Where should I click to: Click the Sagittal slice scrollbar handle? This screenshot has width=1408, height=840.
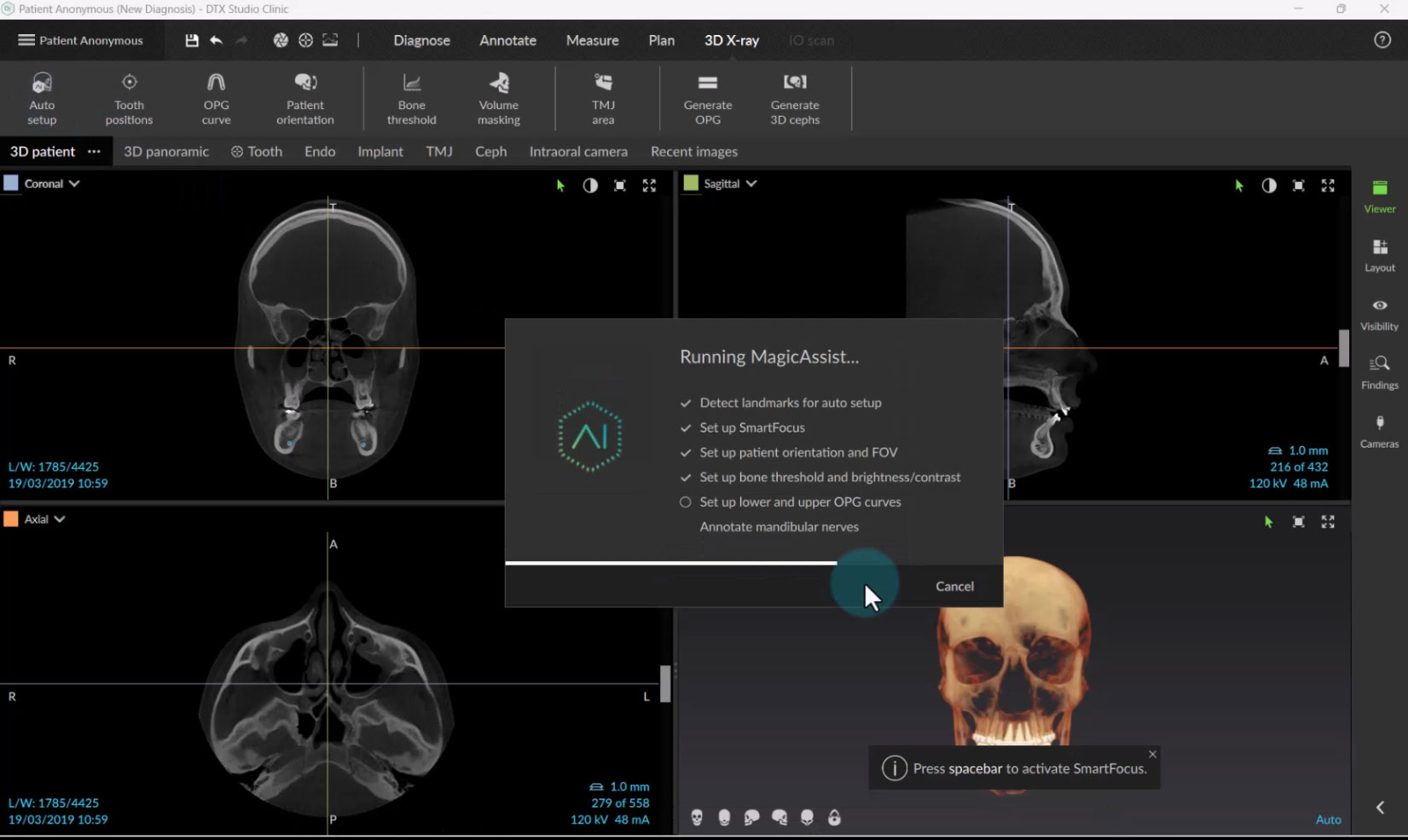[x=1344, y=348]
